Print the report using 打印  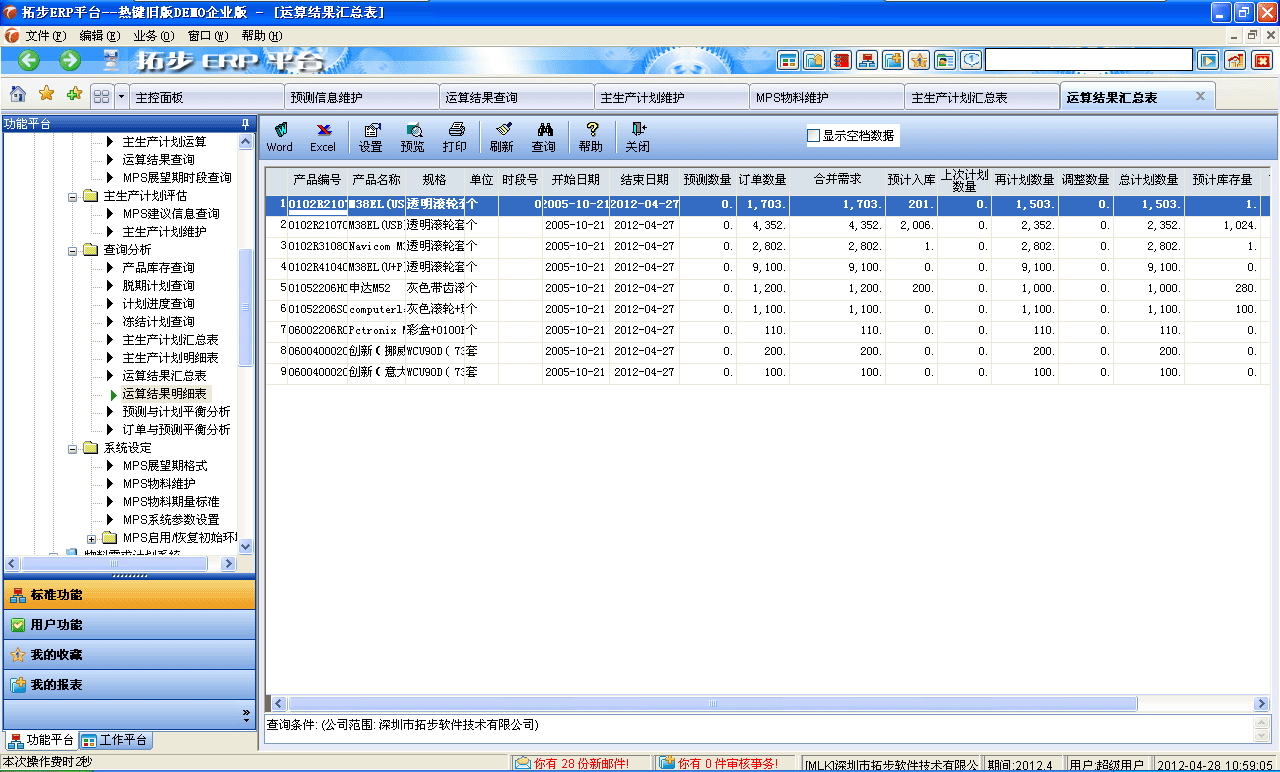point(455,136)
